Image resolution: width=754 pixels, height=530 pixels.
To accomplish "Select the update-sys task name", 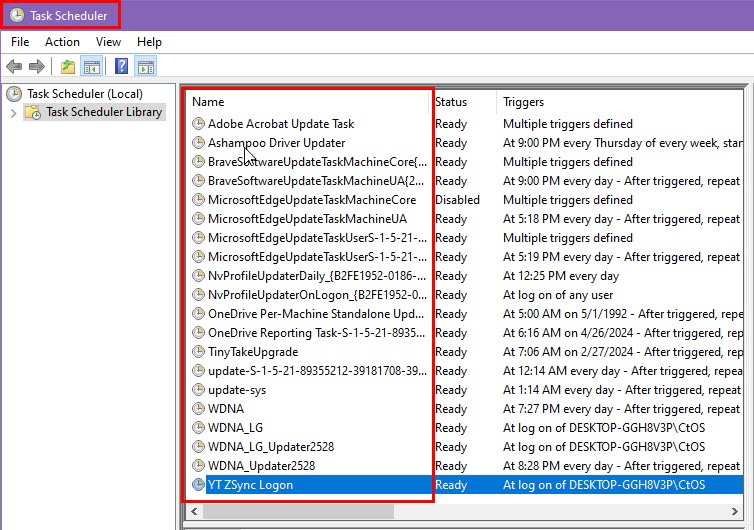I will (237, 390).
